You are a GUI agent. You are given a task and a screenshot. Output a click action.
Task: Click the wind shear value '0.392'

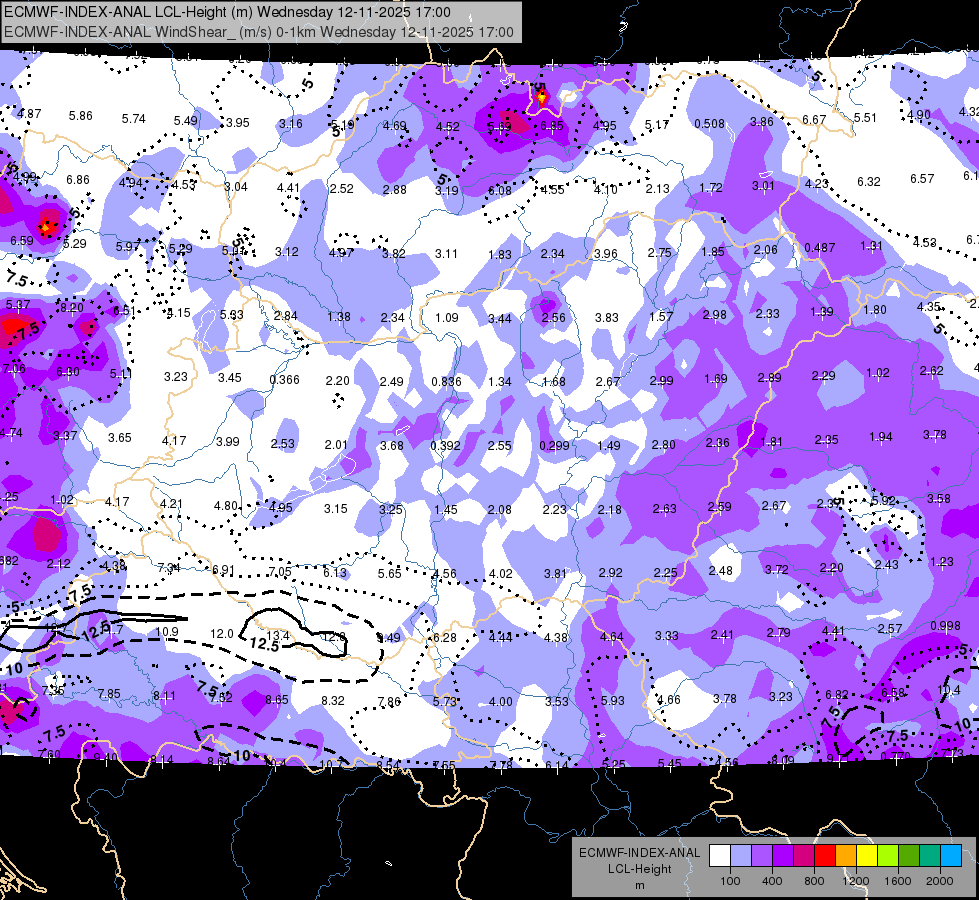(x=446, y=446)
